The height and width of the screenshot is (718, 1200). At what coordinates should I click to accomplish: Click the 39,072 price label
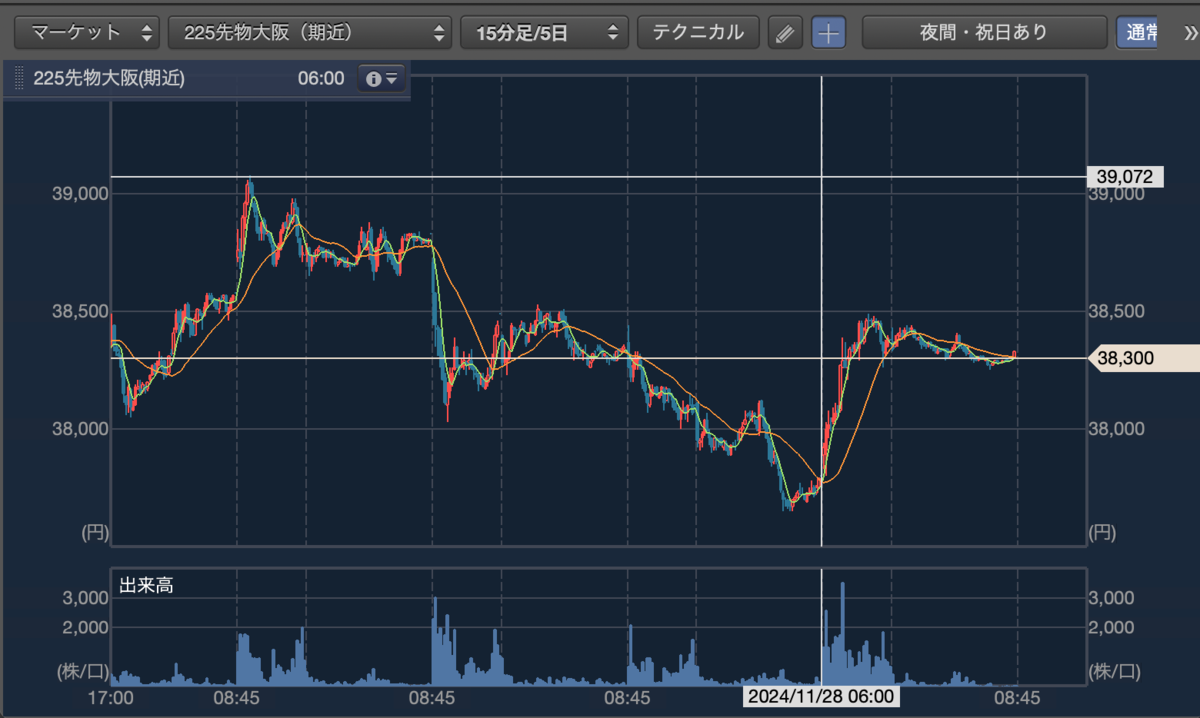pyautogui.click(x=1126, y=177)
